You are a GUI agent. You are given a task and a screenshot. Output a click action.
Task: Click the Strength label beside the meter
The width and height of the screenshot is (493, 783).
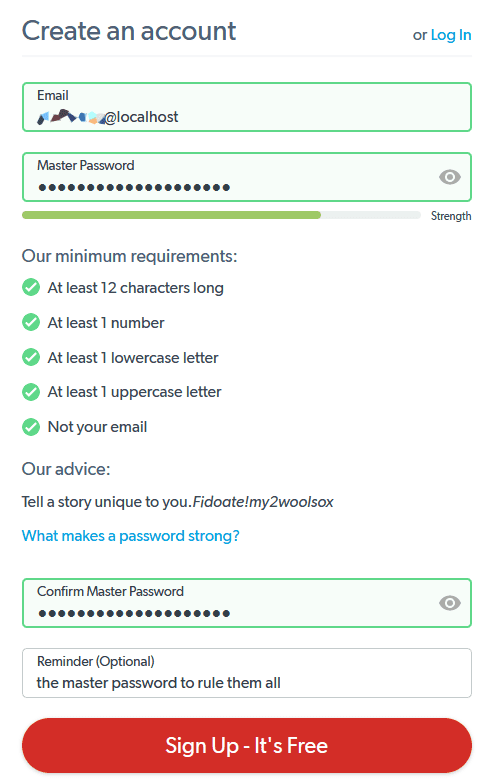coord(451,216)
